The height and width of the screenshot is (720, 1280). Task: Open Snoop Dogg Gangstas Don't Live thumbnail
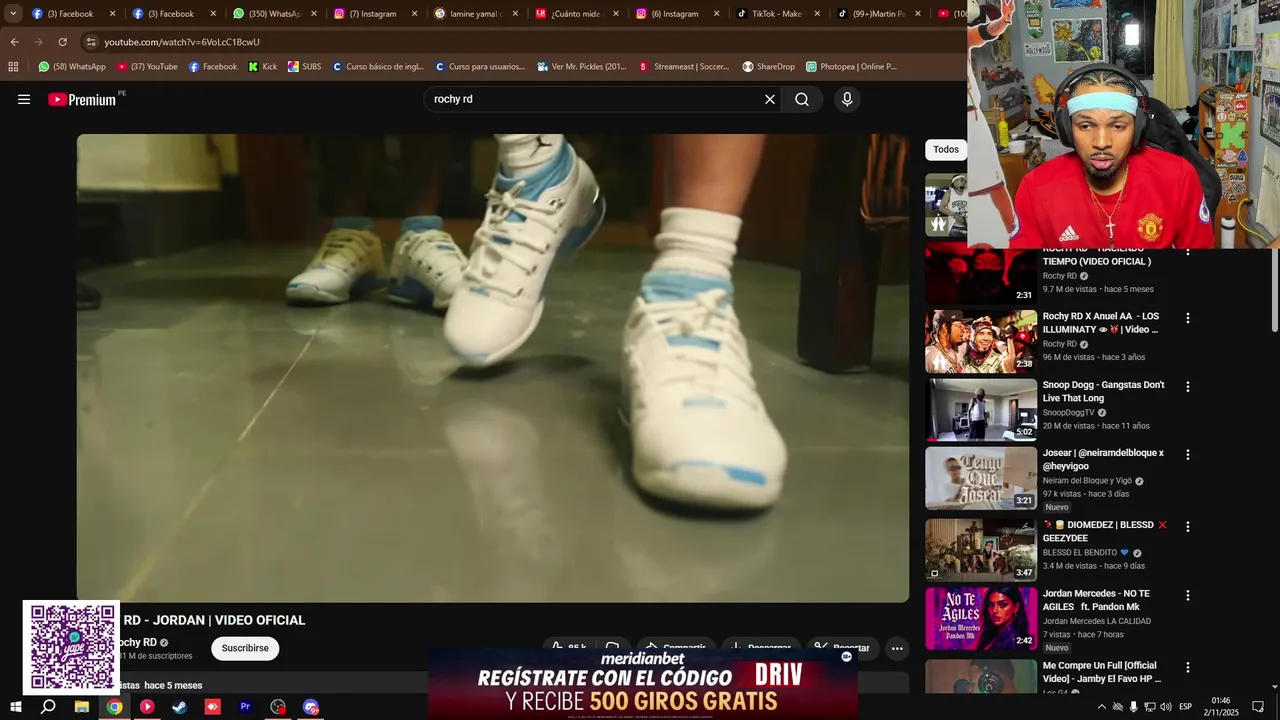[981, 409]
